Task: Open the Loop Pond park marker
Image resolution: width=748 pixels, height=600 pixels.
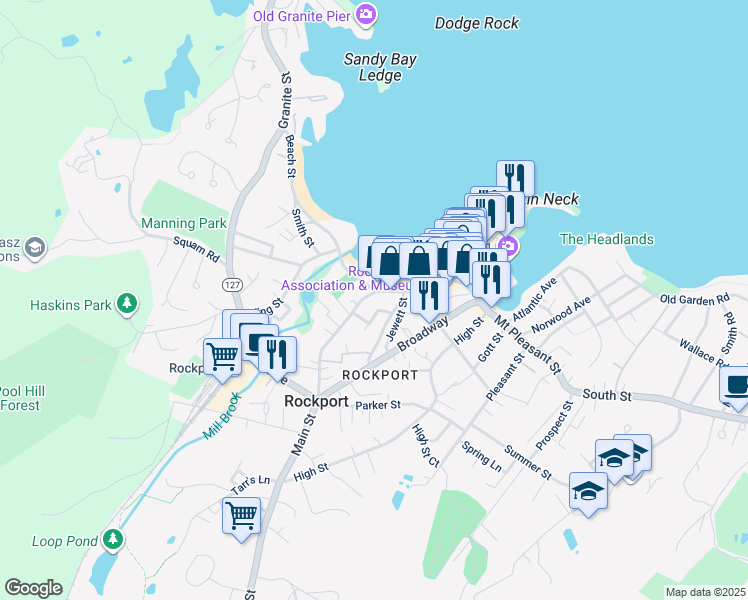Action: 113,539
